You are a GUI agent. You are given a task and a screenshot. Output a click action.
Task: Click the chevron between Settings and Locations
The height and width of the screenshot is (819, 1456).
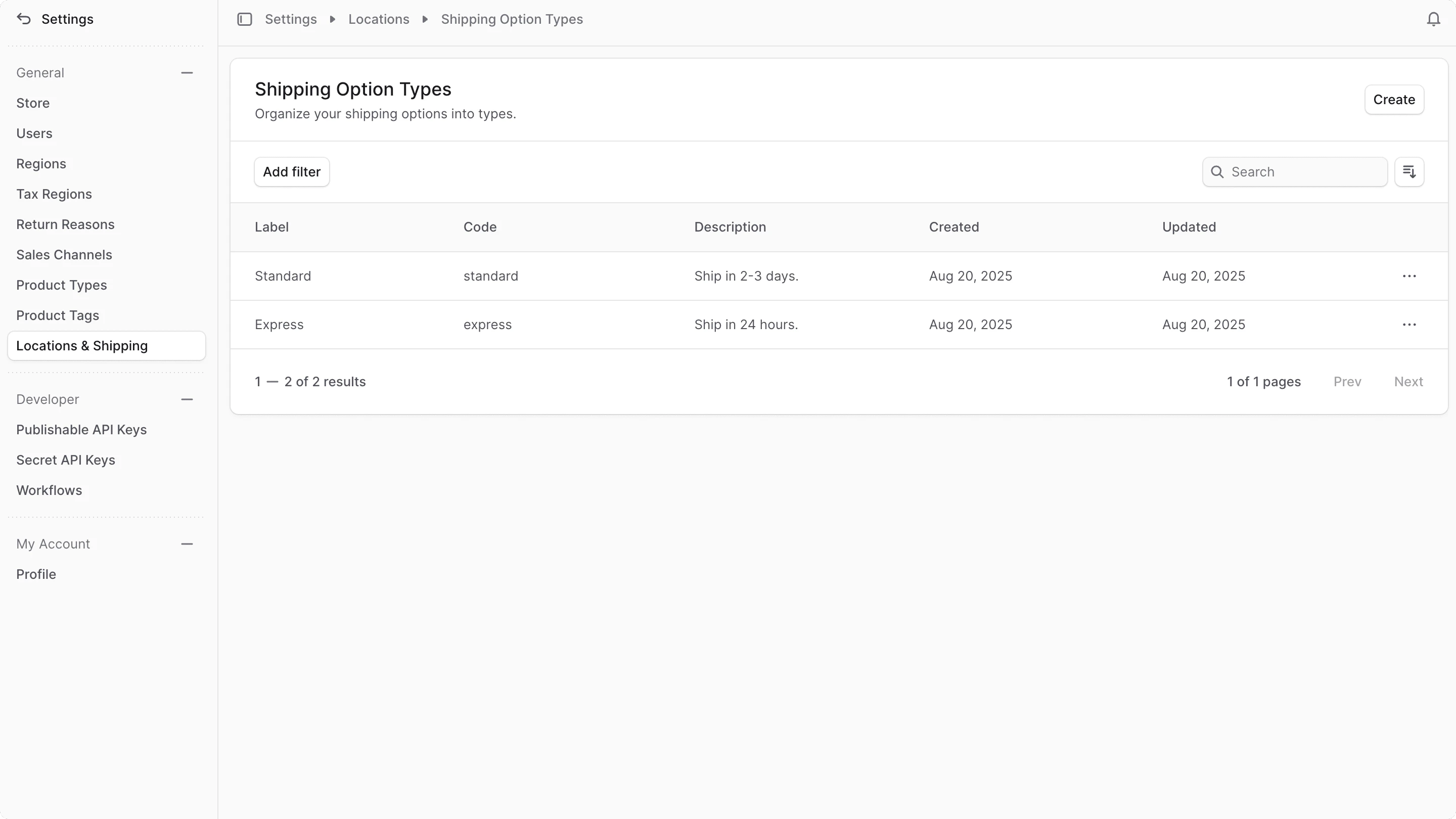click(x=332, y=19)
